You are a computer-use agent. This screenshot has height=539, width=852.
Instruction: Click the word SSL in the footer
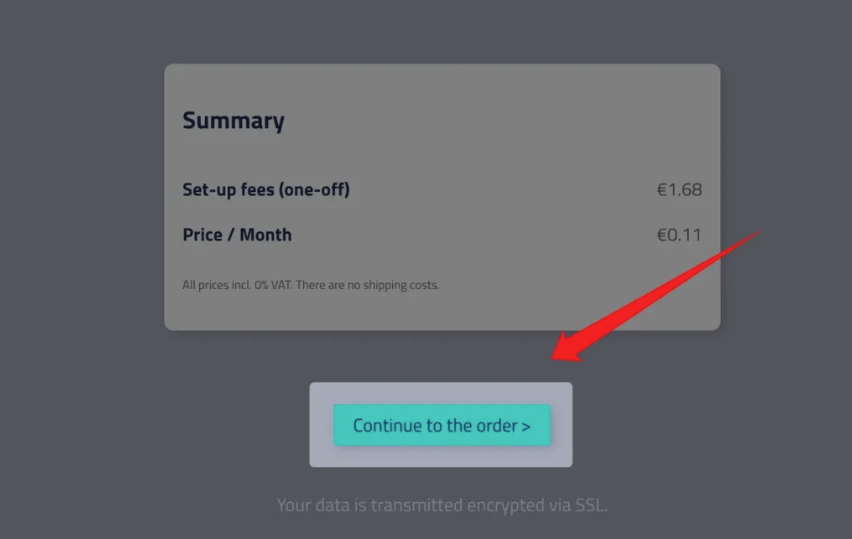point(590,505)
